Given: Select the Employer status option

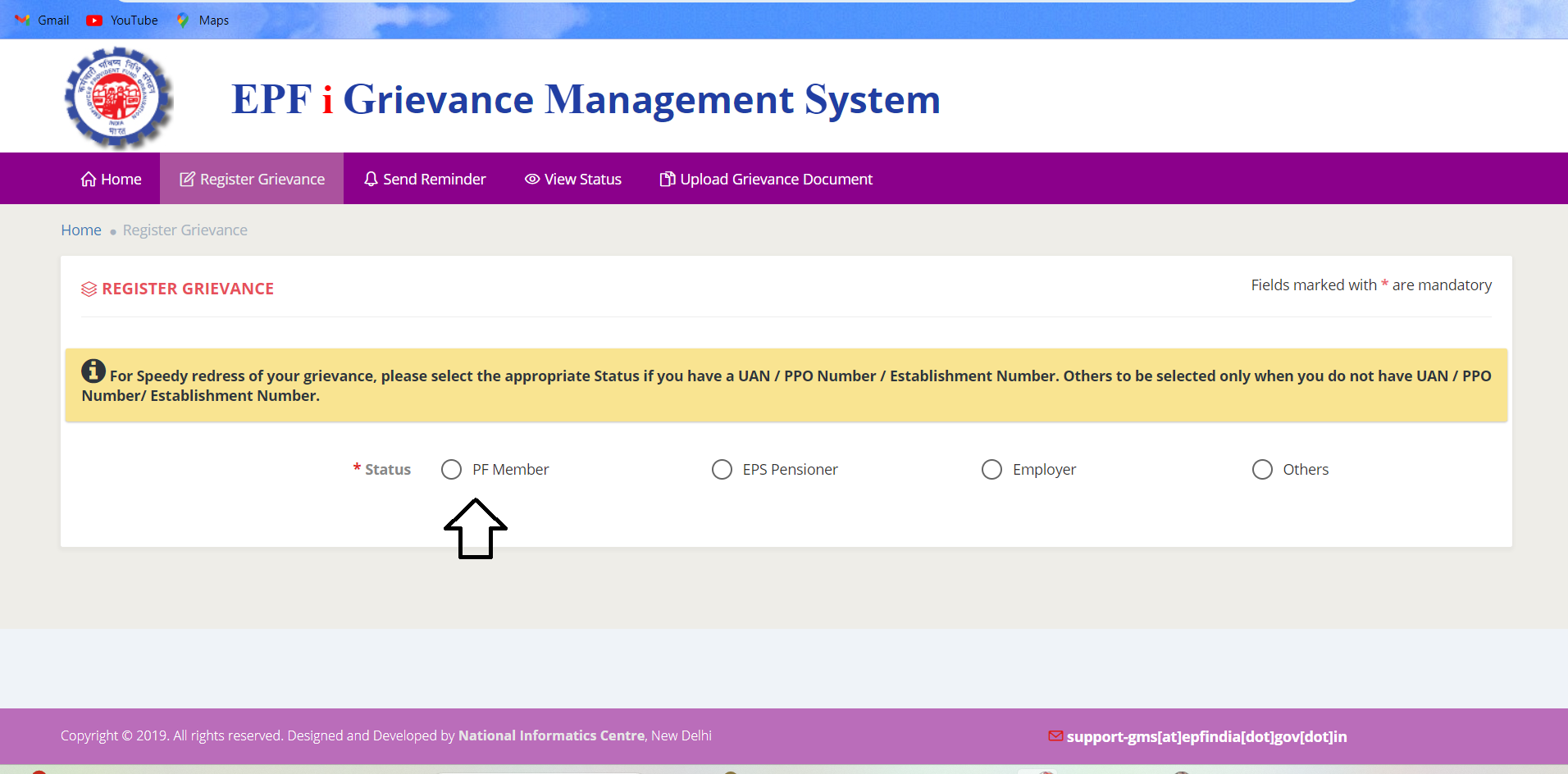Looking at the screenshot, I should coord(991,469).
